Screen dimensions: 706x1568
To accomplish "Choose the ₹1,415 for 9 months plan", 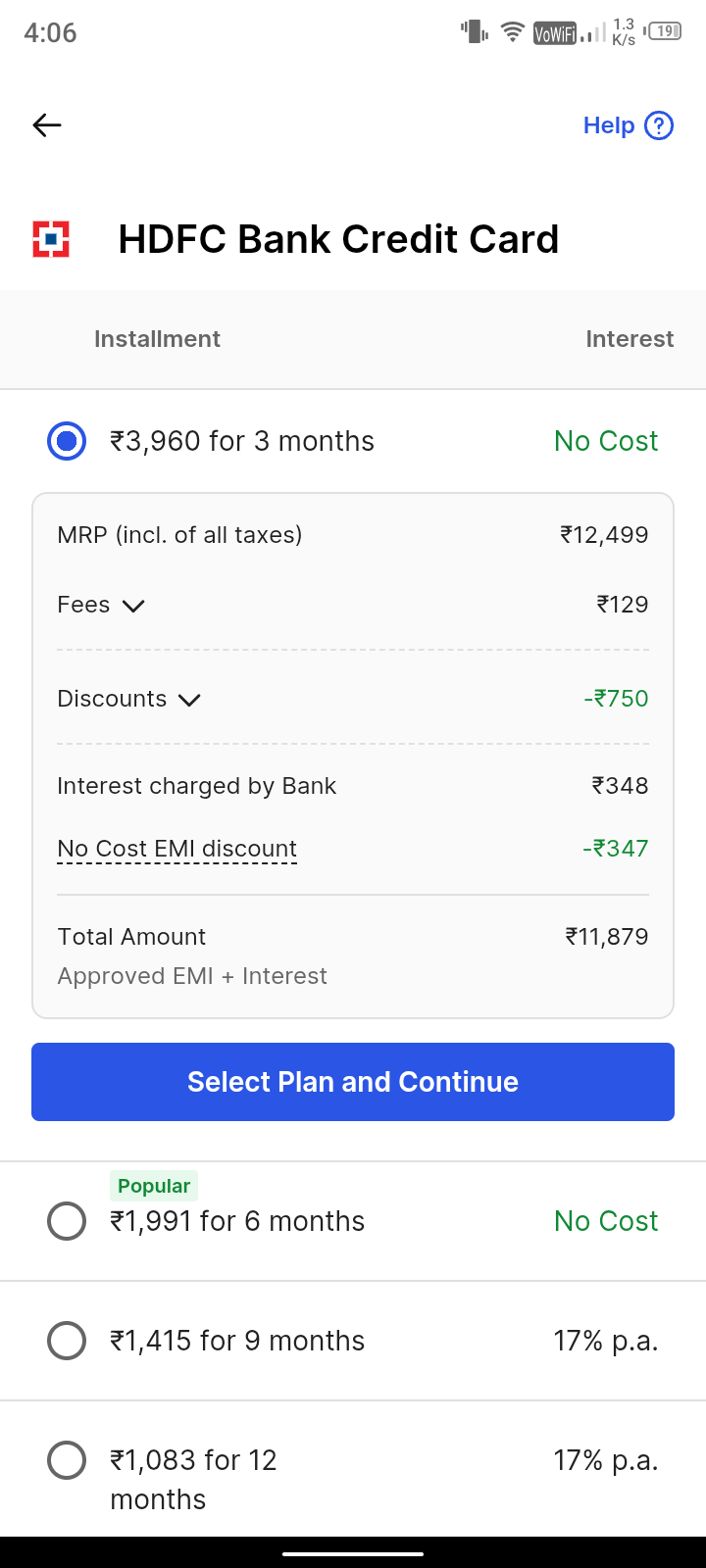I will point(67,1341).
